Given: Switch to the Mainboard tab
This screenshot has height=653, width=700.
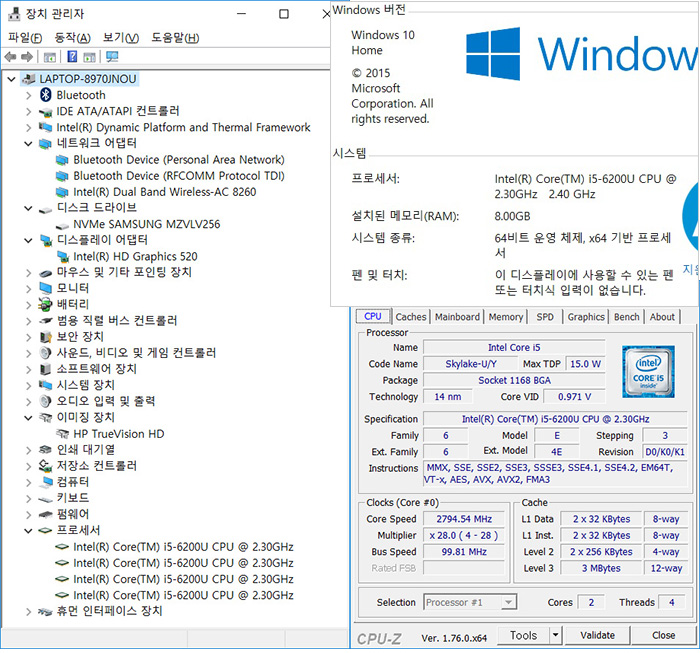Looking at the screenshot, I should [x=457, y=317].
